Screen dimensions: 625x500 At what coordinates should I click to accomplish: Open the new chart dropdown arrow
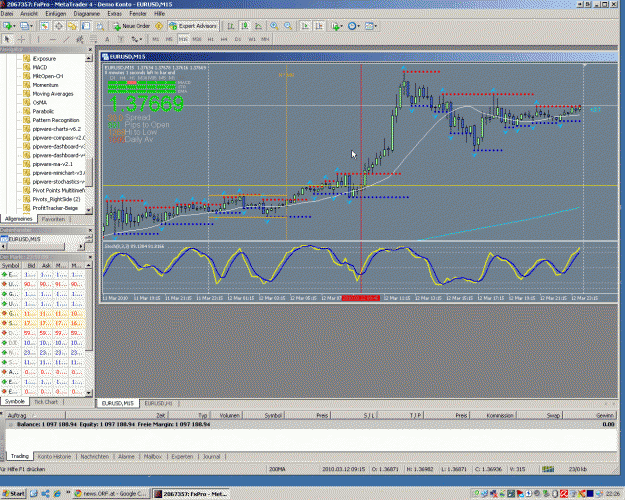coord(14,26)
